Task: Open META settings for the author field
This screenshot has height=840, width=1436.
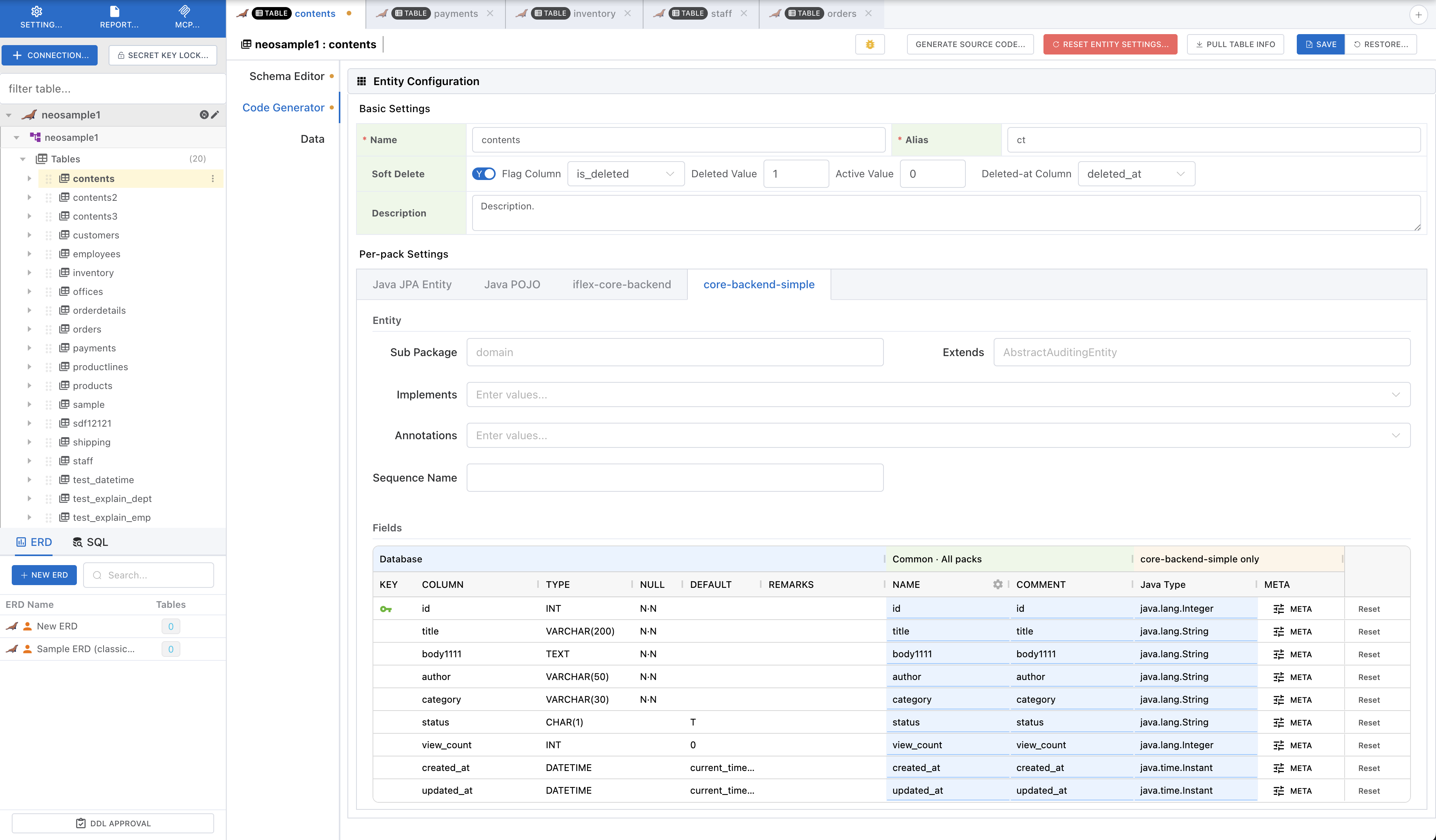Action: (1292, 677)
